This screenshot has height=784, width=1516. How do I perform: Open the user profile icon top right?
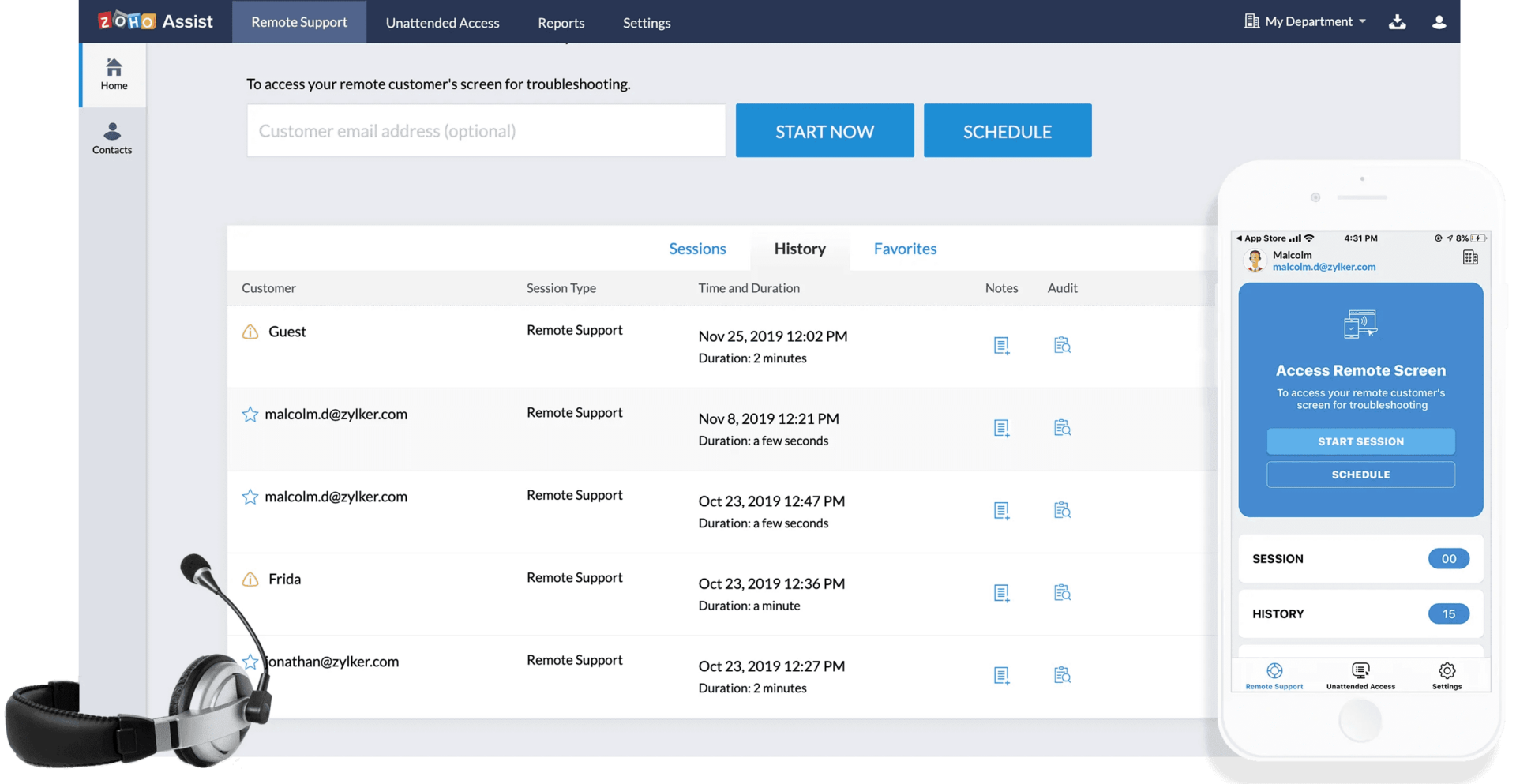(1438, 21)
